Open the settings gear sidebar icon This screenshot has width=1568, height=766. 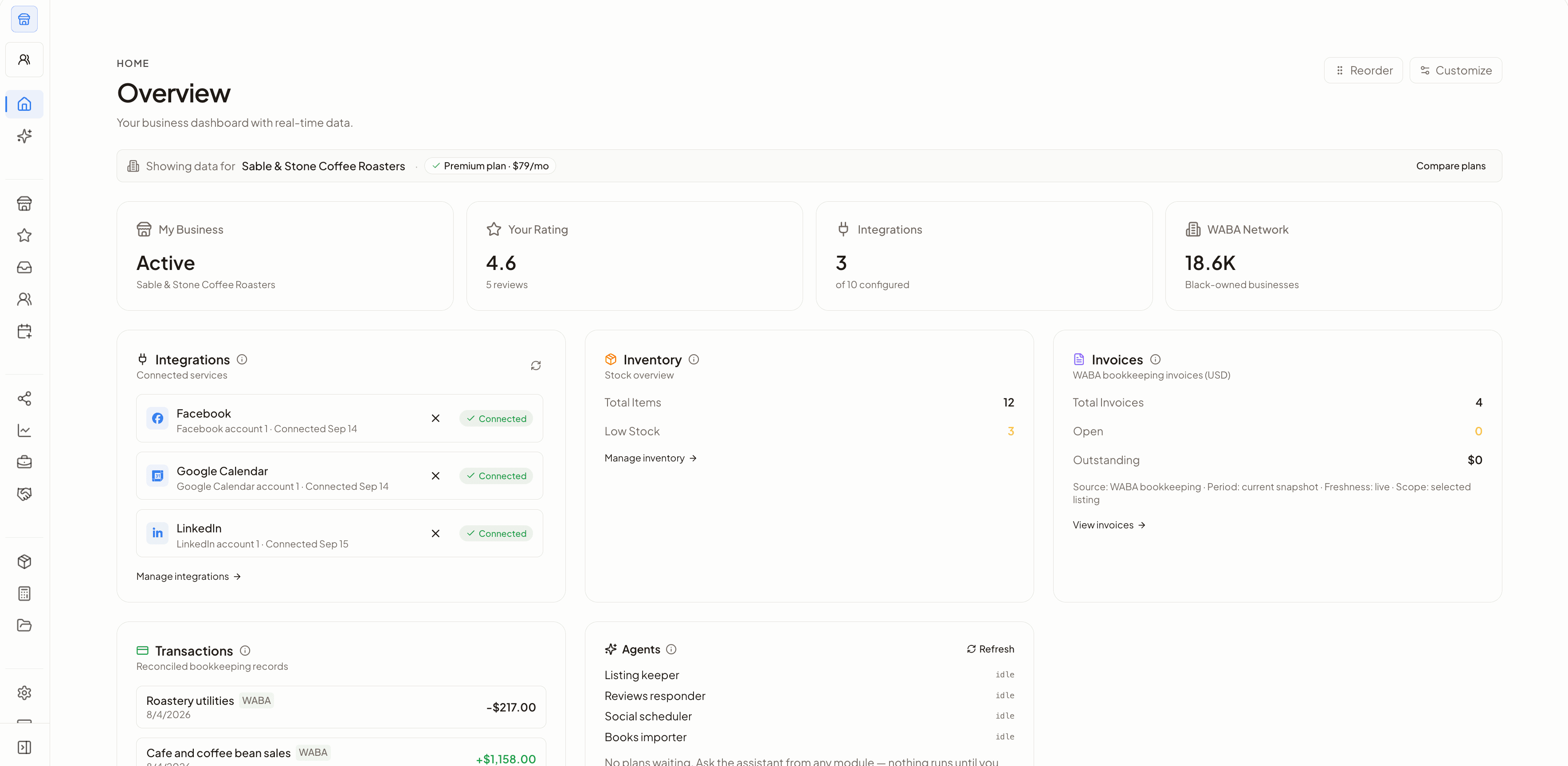click(x=24, y=692)
